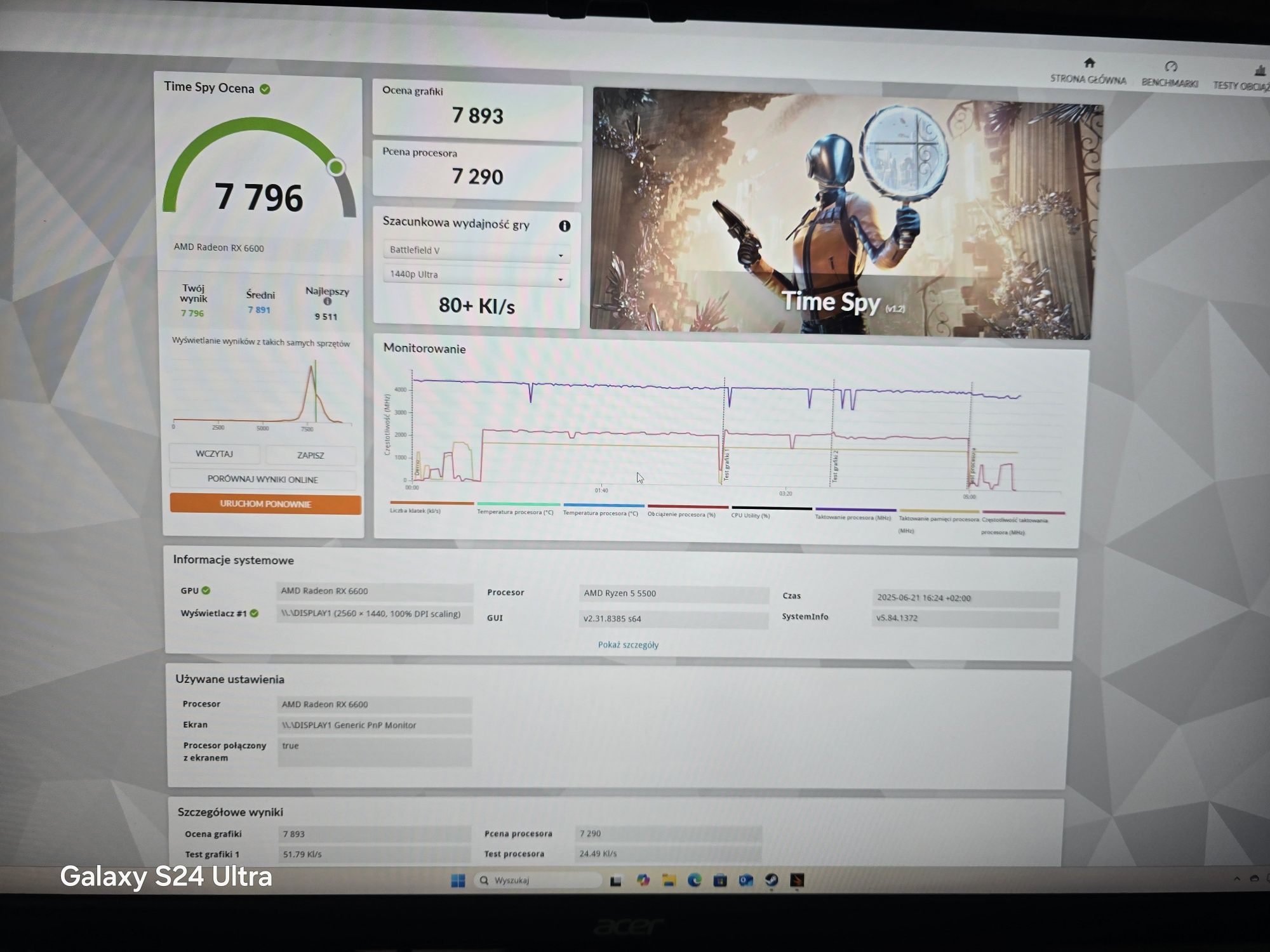Viewport: 1270px width, 952px height.
Task: Expand the Battlefield V game dropdown
Action: tap(476, 251)
